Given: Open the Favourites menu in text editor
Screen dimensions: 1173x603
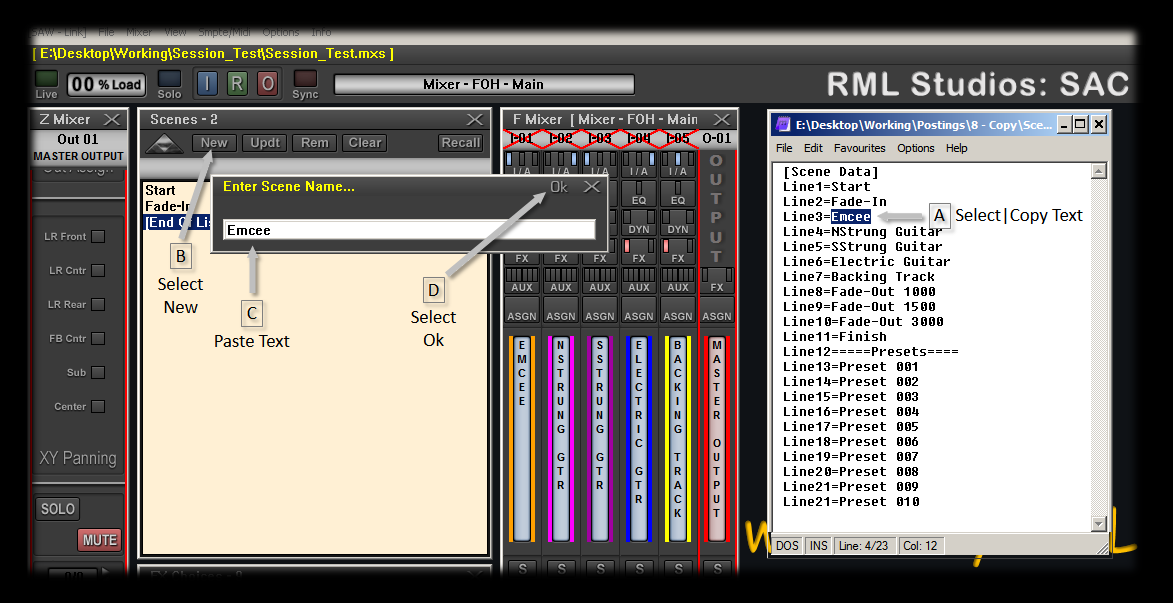Looking at the screenshot, I should (860, 148).
